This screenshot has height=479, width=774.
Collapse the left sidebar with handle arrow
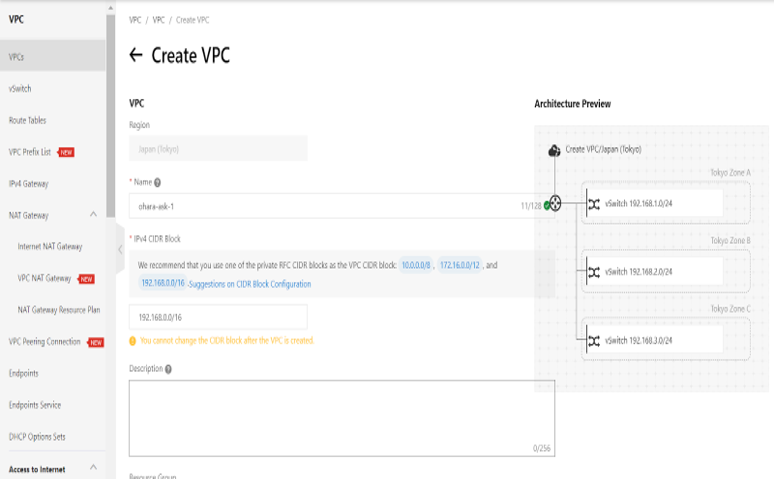119,248
